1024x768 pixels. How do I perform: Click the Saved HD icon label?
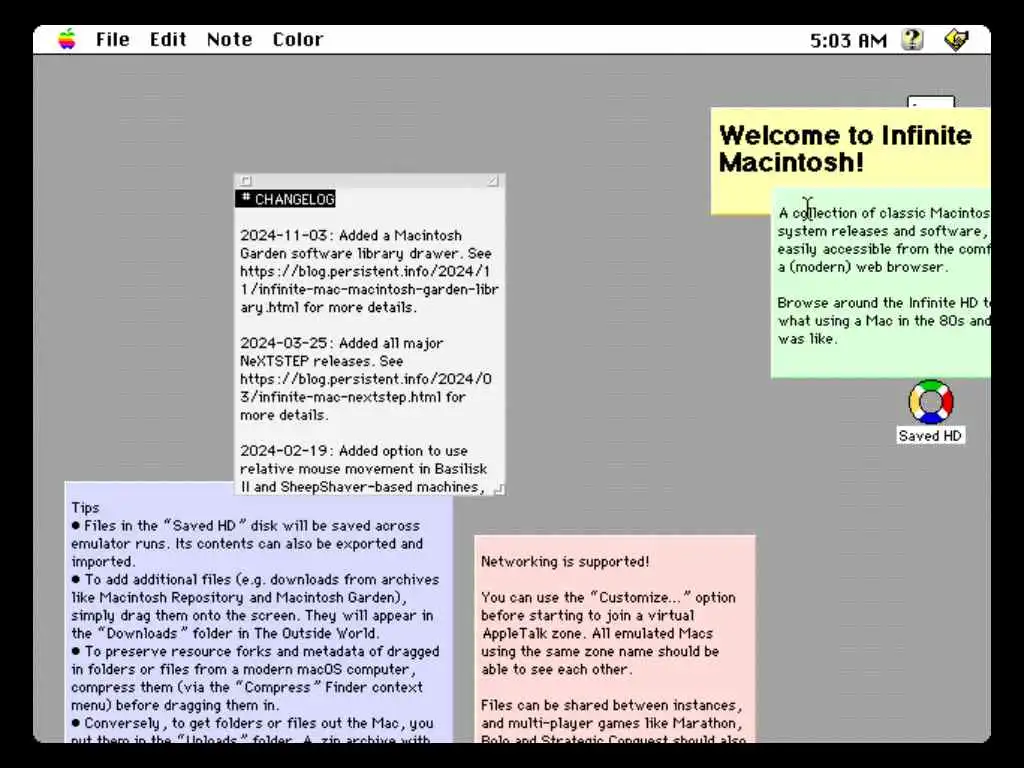[930, 436]
